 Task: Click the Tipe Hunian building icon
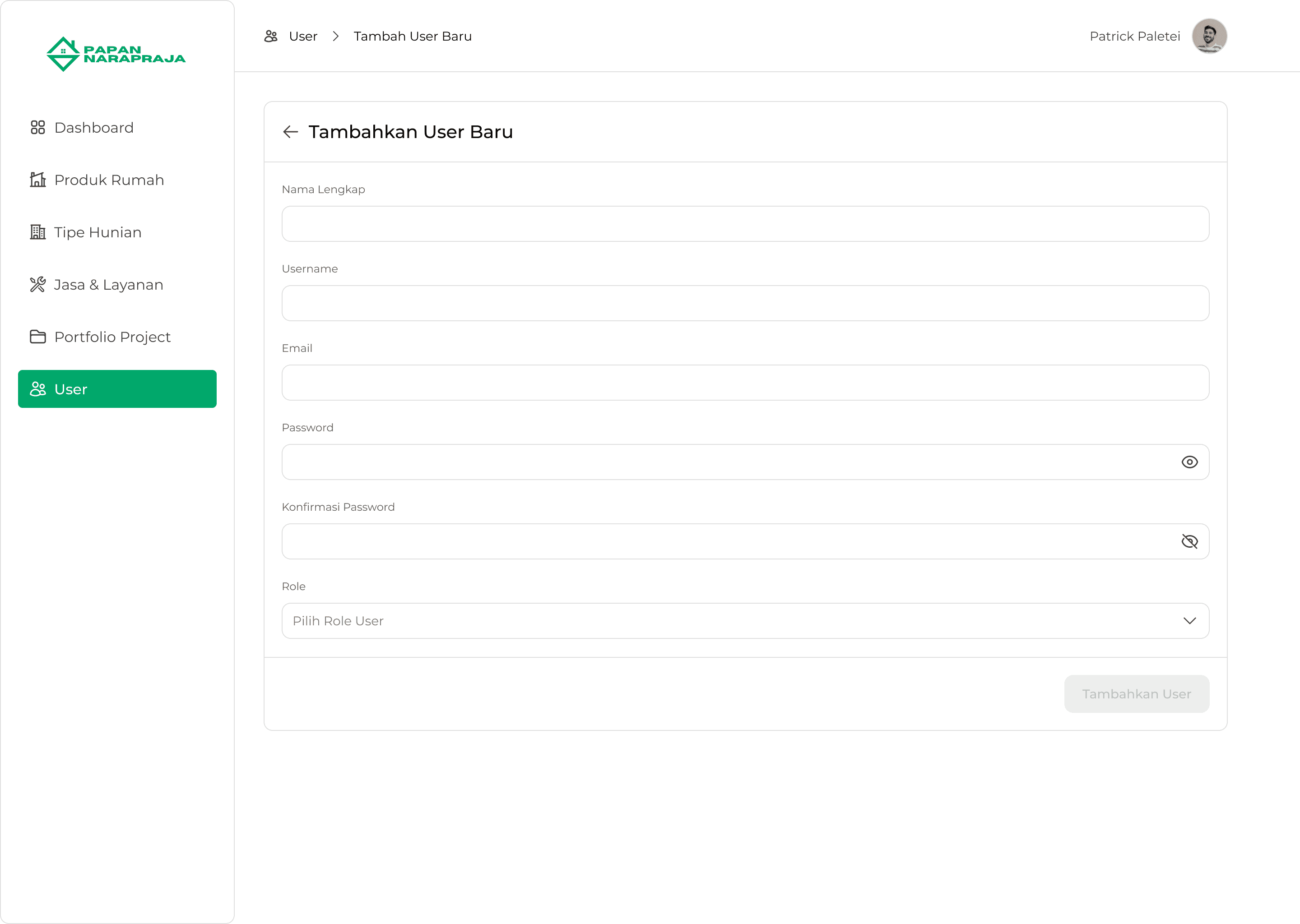pyautogui.click(x=37, y=232)
